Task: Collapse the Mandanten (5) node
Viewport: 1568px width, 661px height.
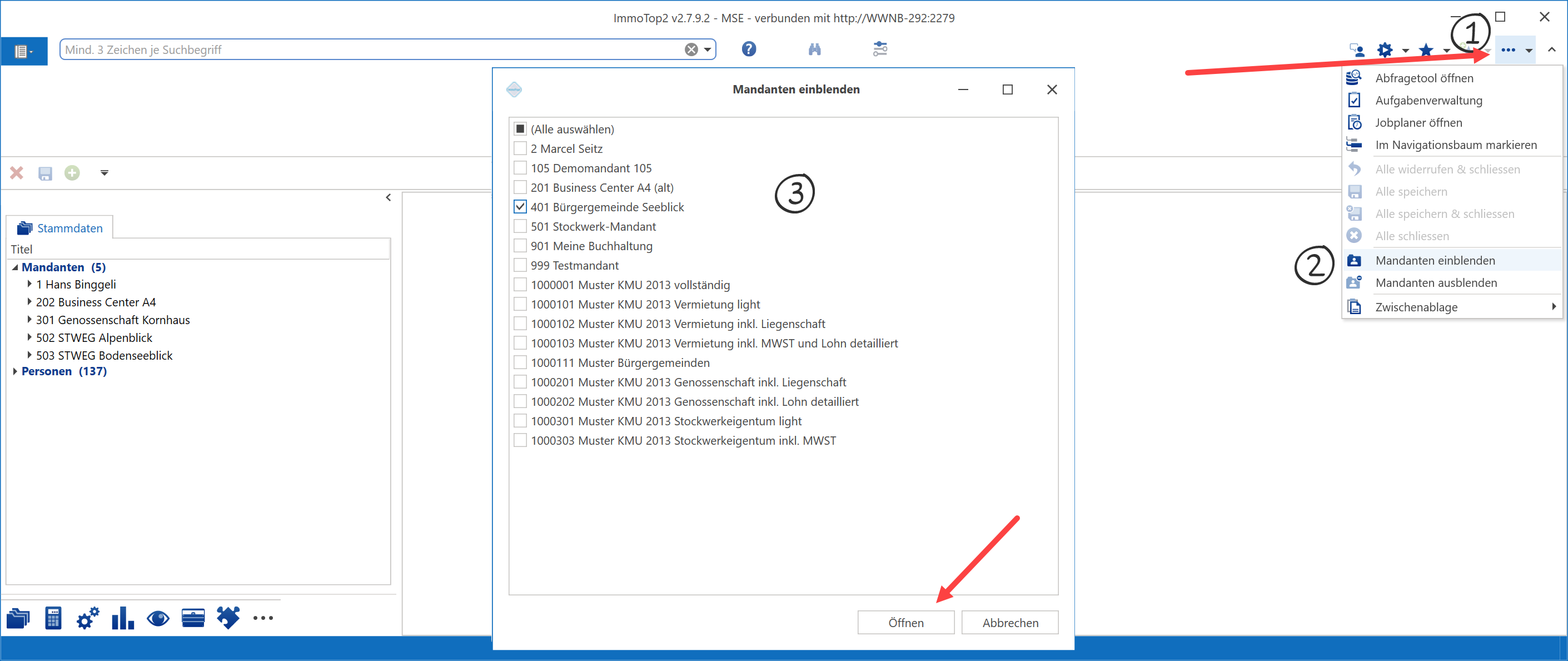Action: coord(14,267)
